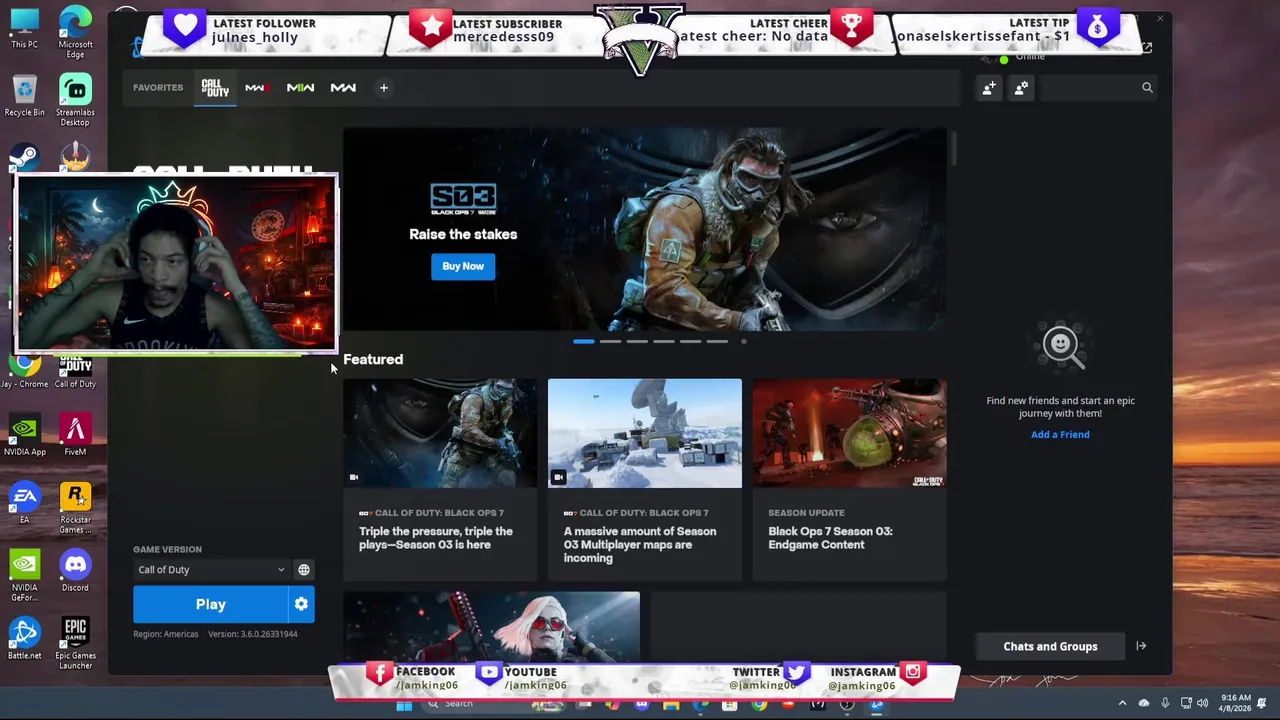Read 'Triple the pressure, triple the plays' headline
This screenshot has width=1280, height=720.
tap(436, 538)
